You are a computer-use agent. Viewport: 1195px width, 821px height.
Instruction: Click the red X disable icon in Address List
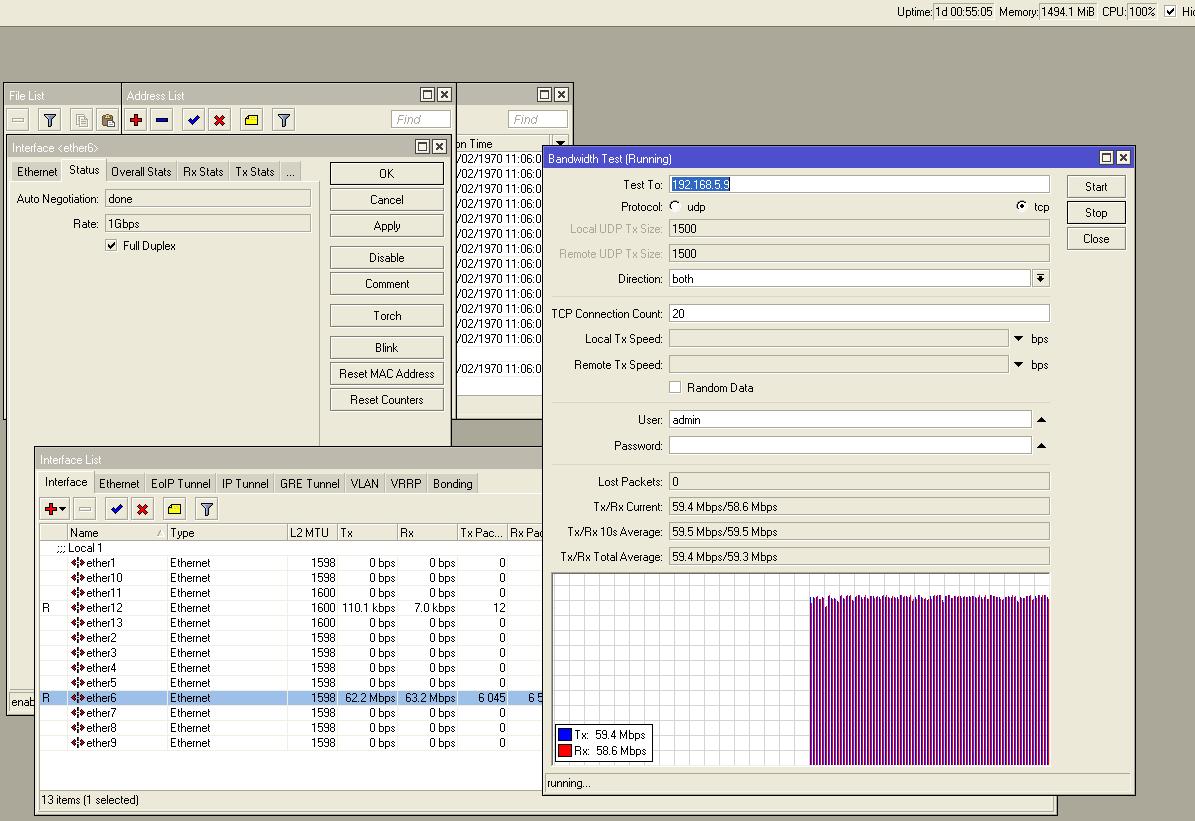[219, 120]
